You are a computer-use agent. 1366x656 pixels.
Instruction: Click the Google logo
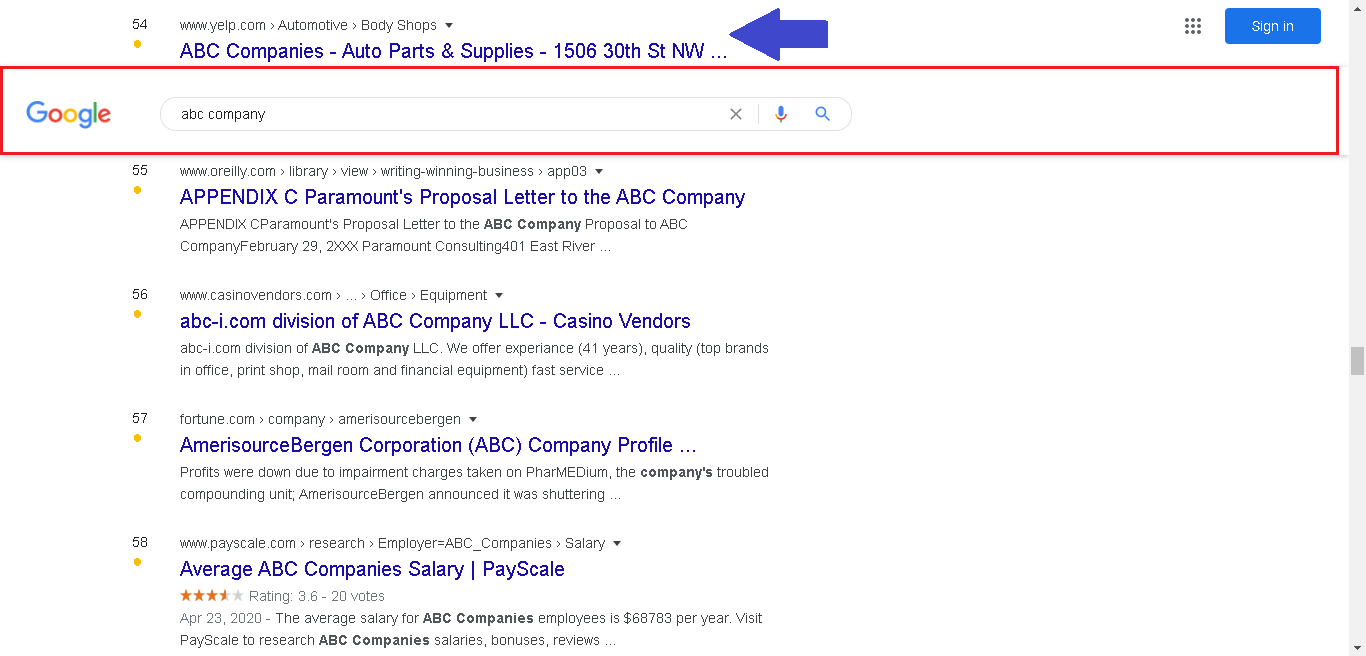[x=68, y=114]
